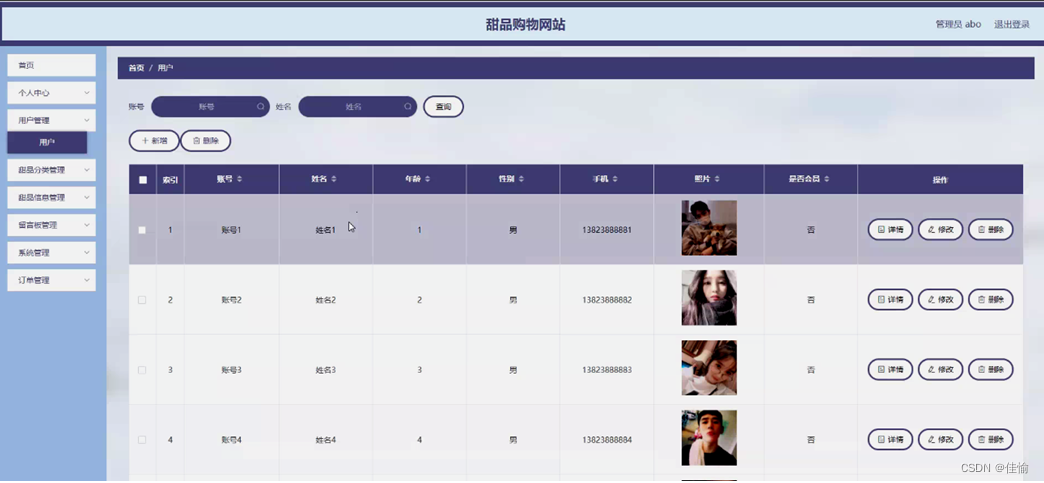Focus the 账号 search input
This screenshot has height=483, width=1044.
point(210,107)
